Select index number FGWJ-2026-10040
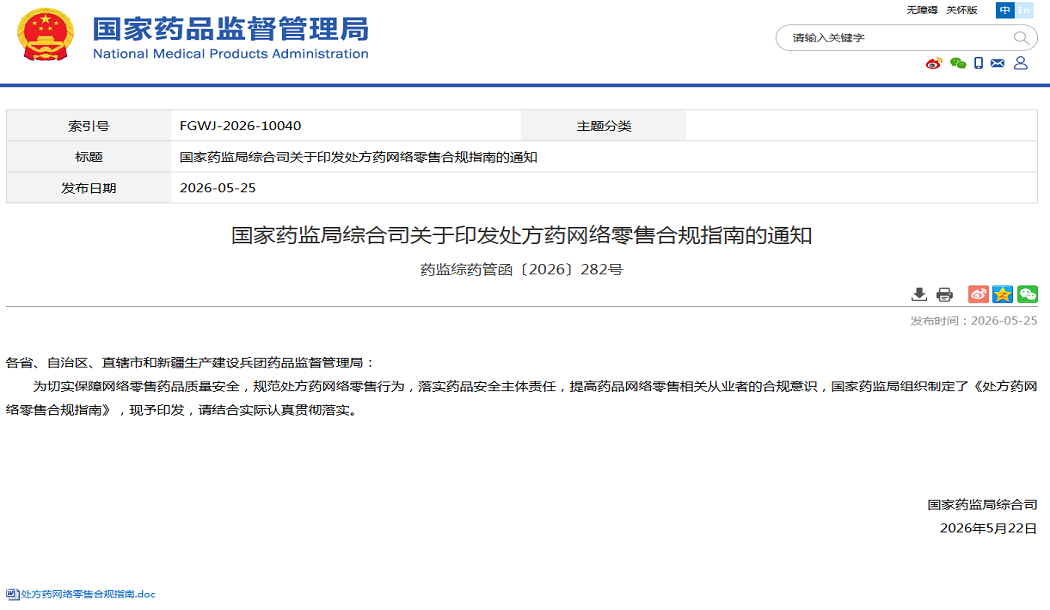The width and height of the screenshot is (1050, 610). point(240,126)
